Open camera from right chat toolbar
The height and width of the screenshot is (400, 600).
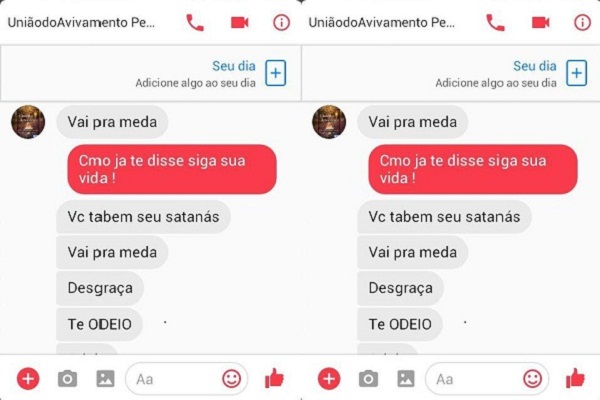[368, 379]
